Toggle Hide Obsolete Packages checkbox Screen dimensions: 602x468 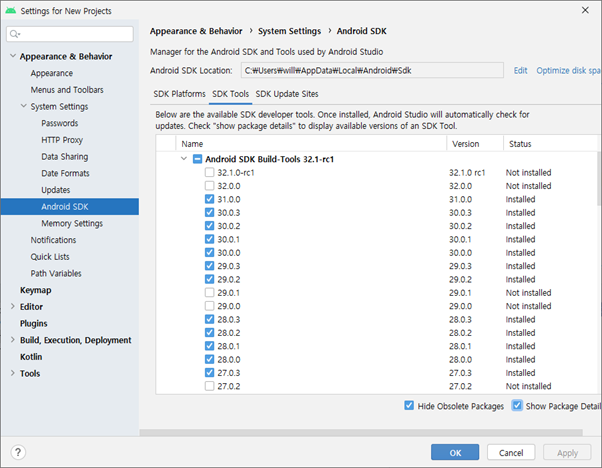coord(409,405)
